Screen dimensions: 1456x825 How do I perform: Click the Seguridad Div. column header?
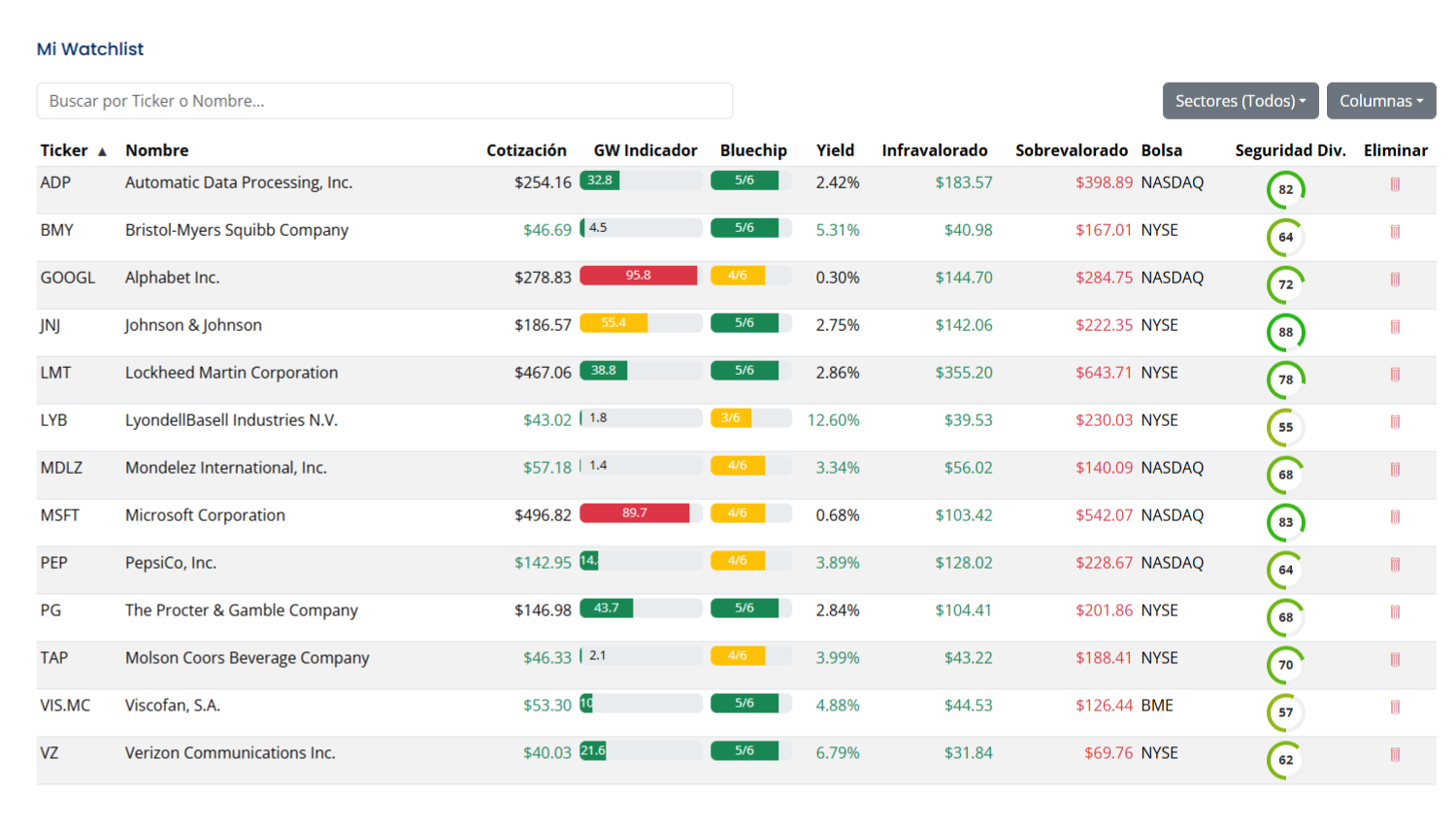(x=1290, y=150)
